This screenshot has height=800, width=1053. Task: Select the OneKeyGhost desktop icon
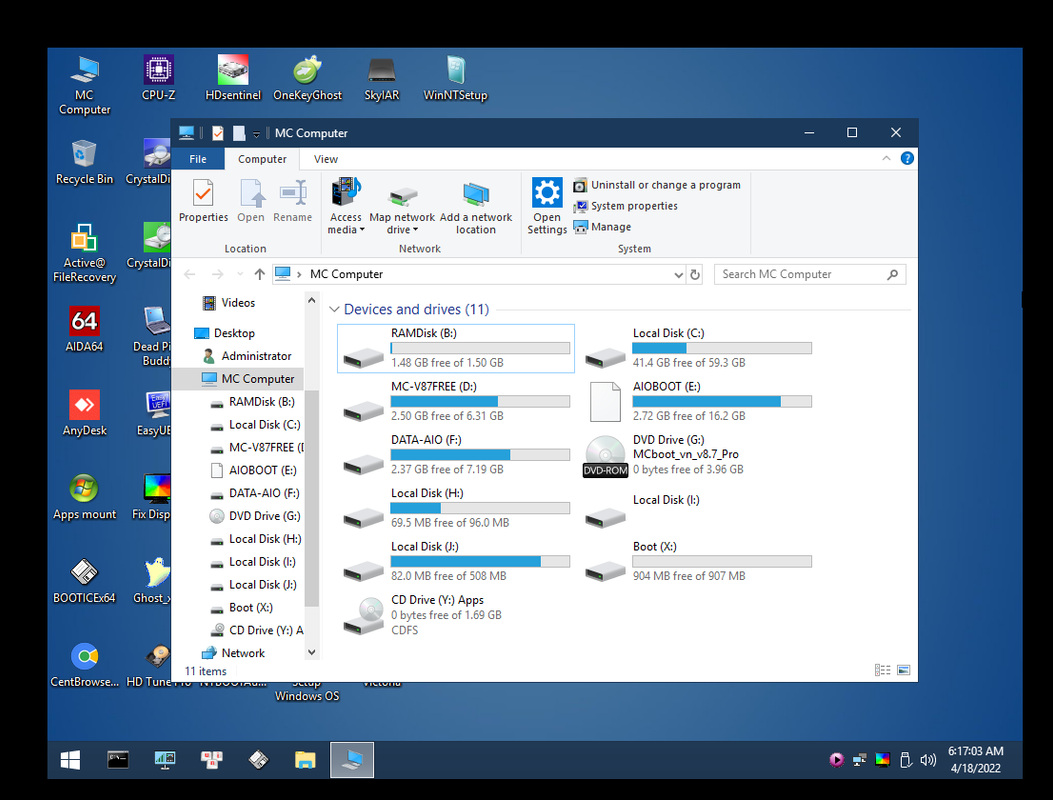(x=308, y=77)
